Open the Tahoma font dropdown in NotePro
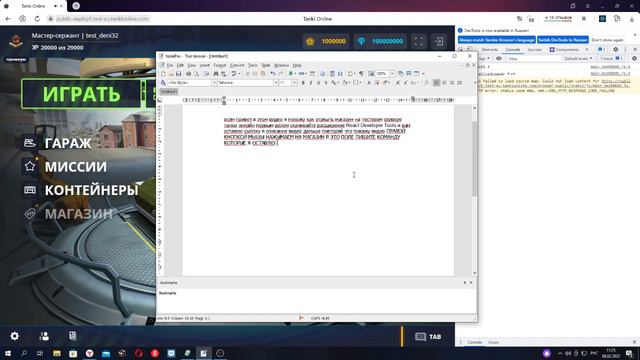Viewport: 640px width, 360px height. [x=276, y=83]
